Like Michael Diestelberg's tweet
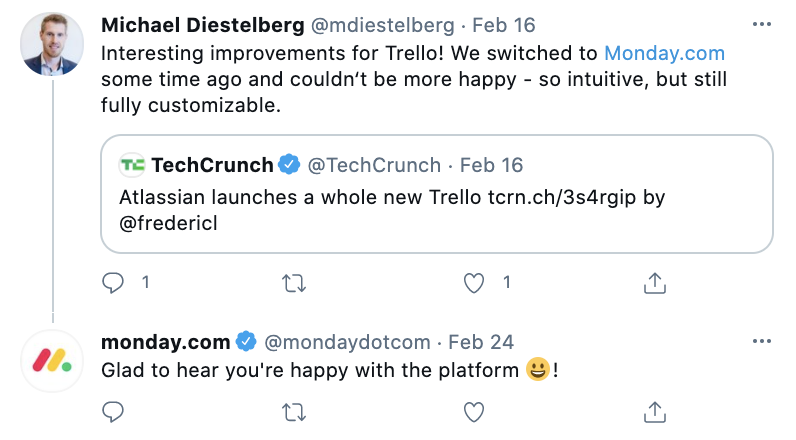 pos(474,283)
